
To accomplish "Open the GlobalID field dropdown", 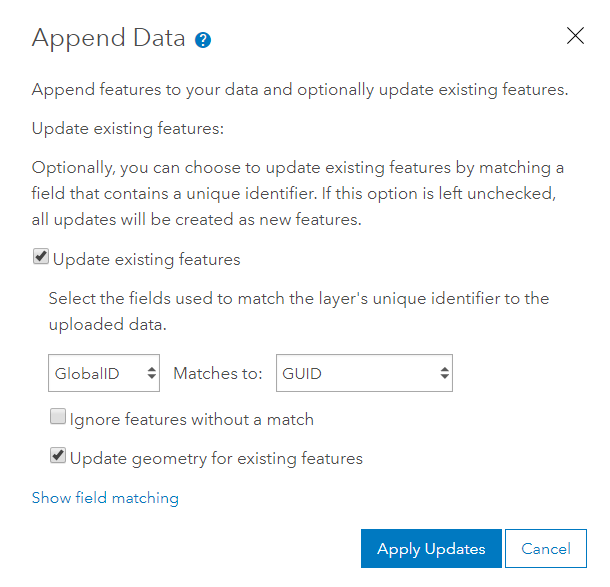I will coord(104,373).
